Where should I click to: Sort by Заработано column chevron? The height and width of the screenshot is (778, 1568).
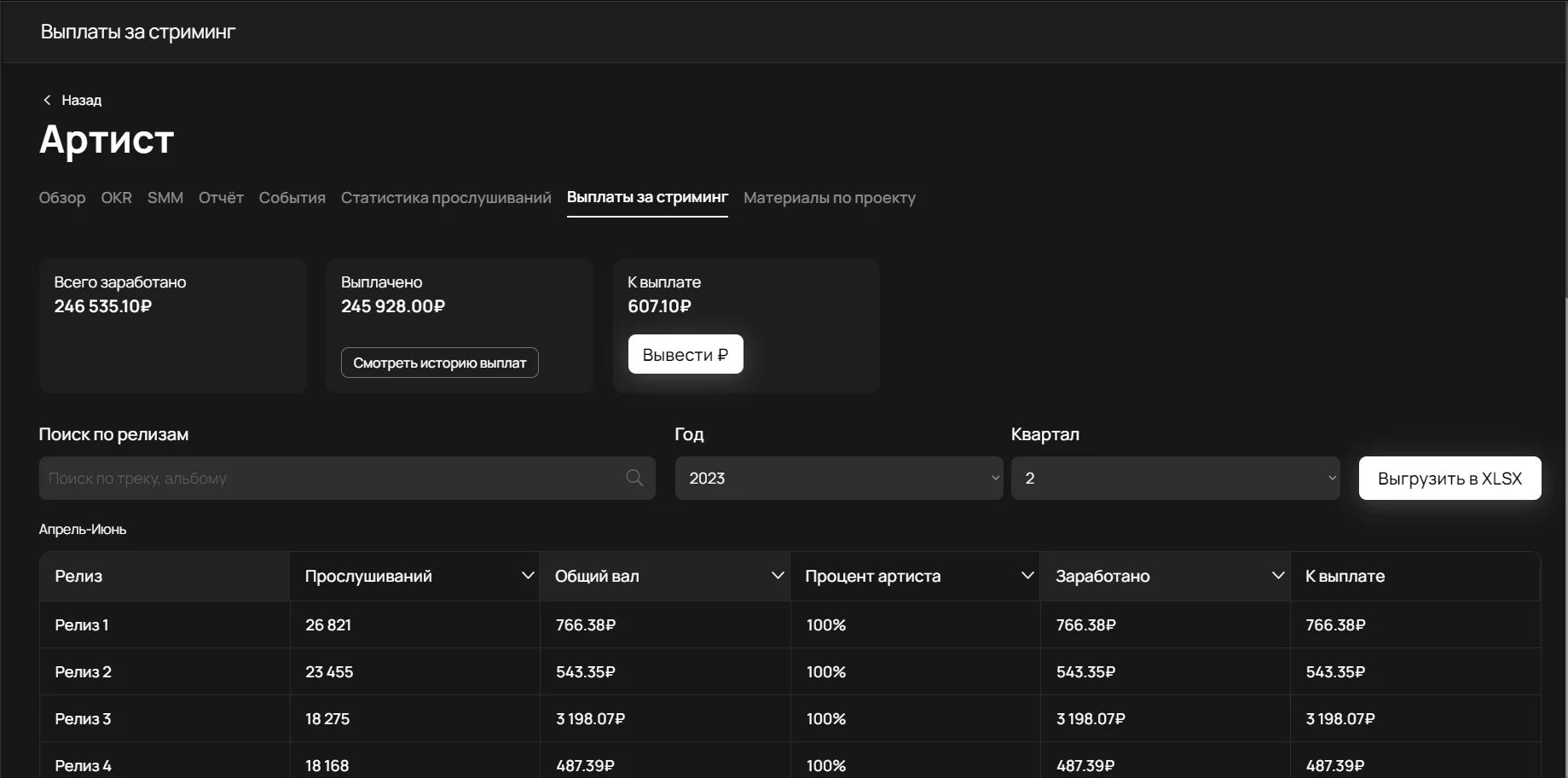pyautogui.click(x=1277, y=576)
